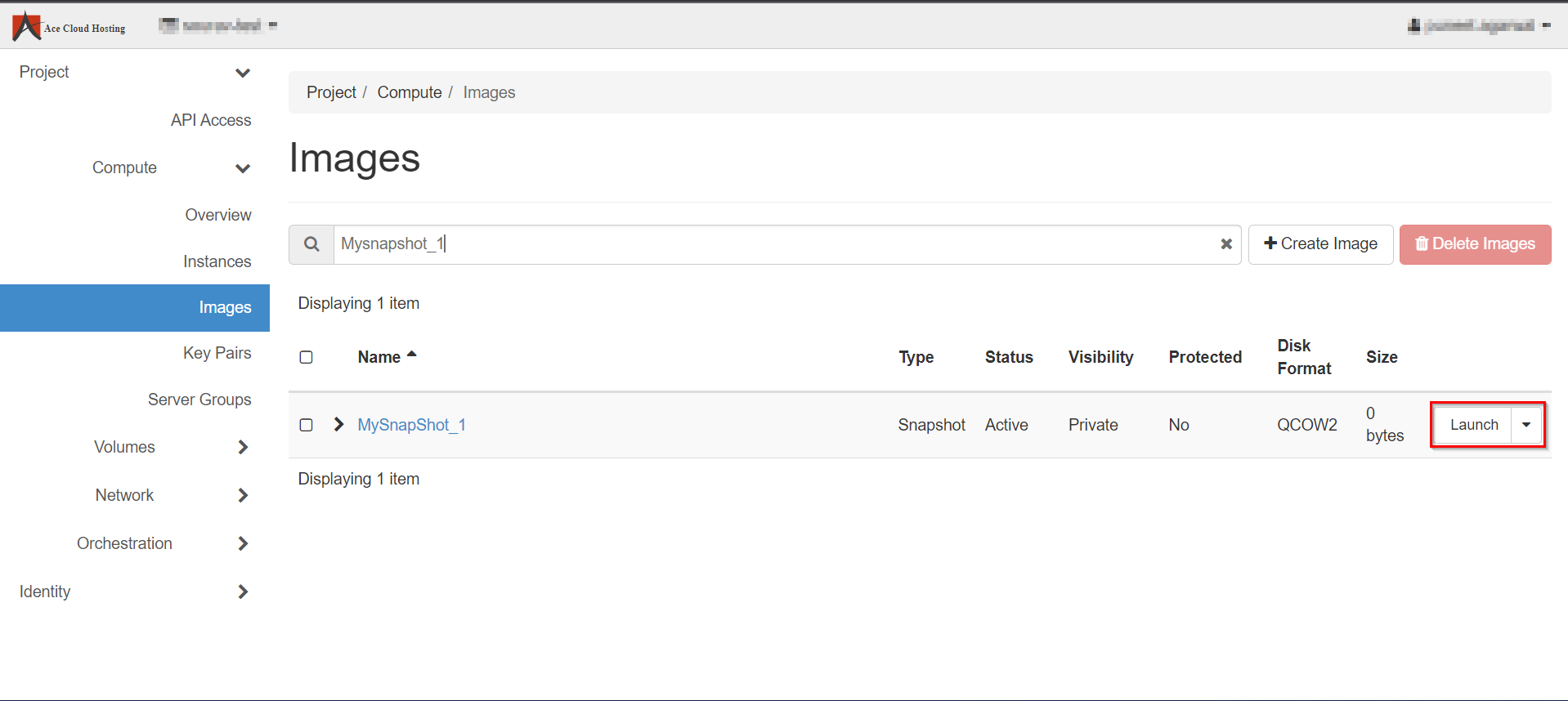Click the Visibility column header

click(x=1101, y=357)
